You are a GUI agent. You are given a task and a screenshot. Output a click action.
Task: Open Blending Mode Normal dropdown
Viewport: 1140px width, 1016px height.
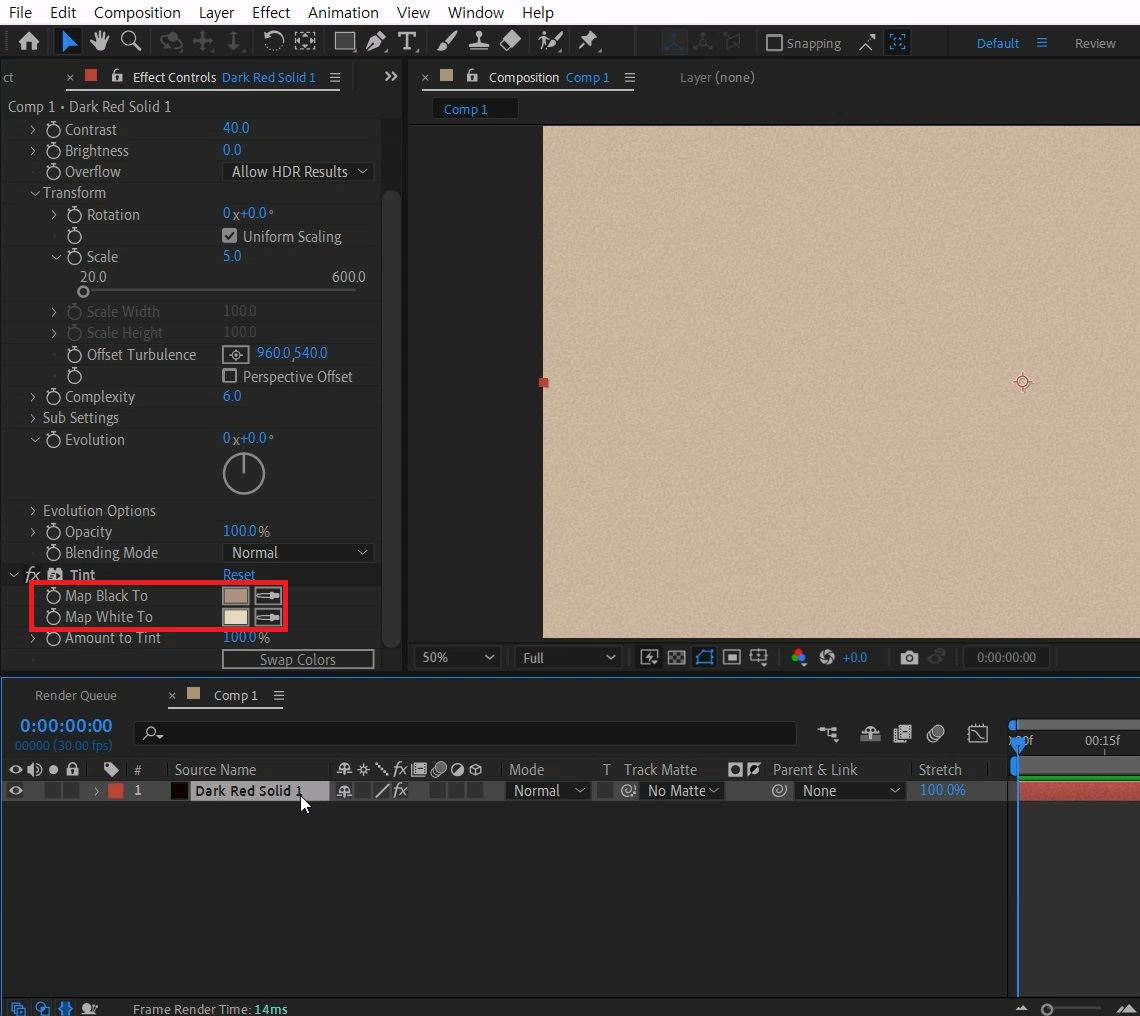tap(298, 553)
